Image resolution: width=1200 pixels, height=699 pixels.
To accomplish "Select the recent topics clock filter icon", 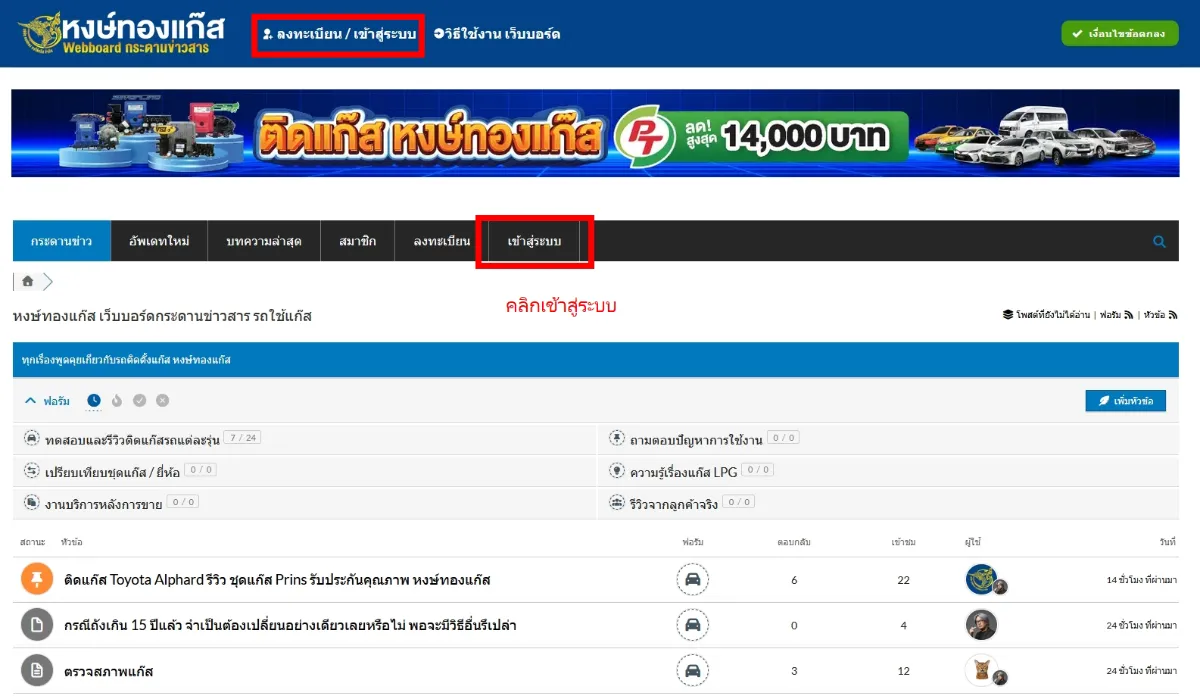I will click(93, 400).
